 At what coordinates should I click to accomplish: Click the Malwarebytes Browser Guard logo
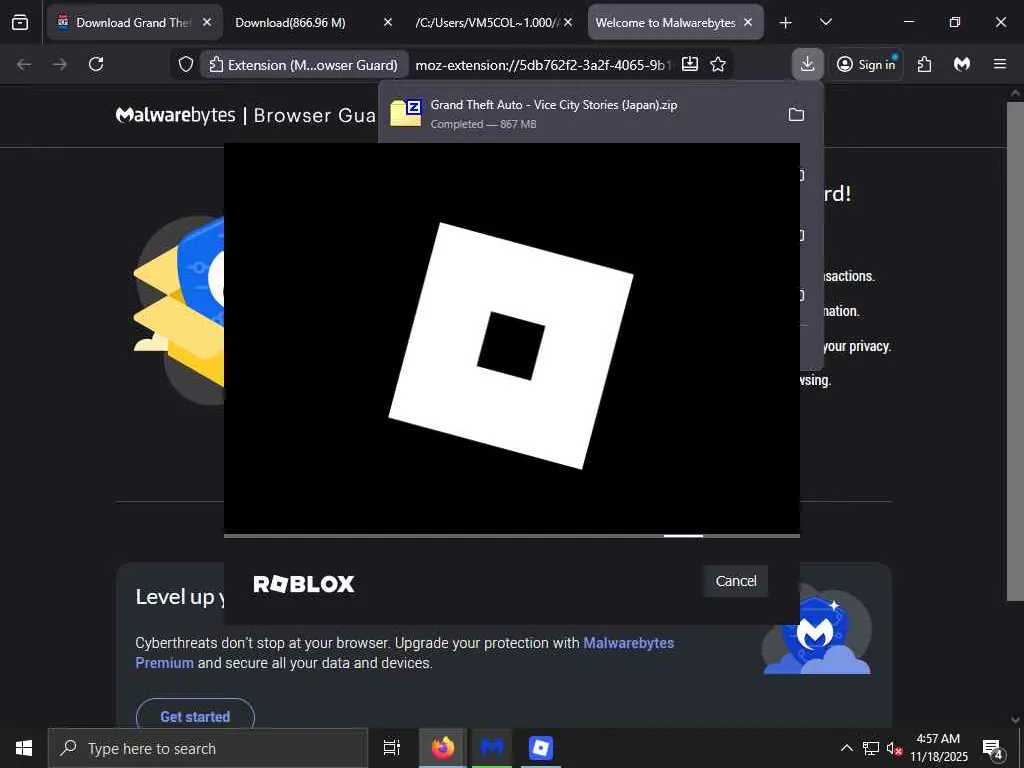[x=246, y=116]
